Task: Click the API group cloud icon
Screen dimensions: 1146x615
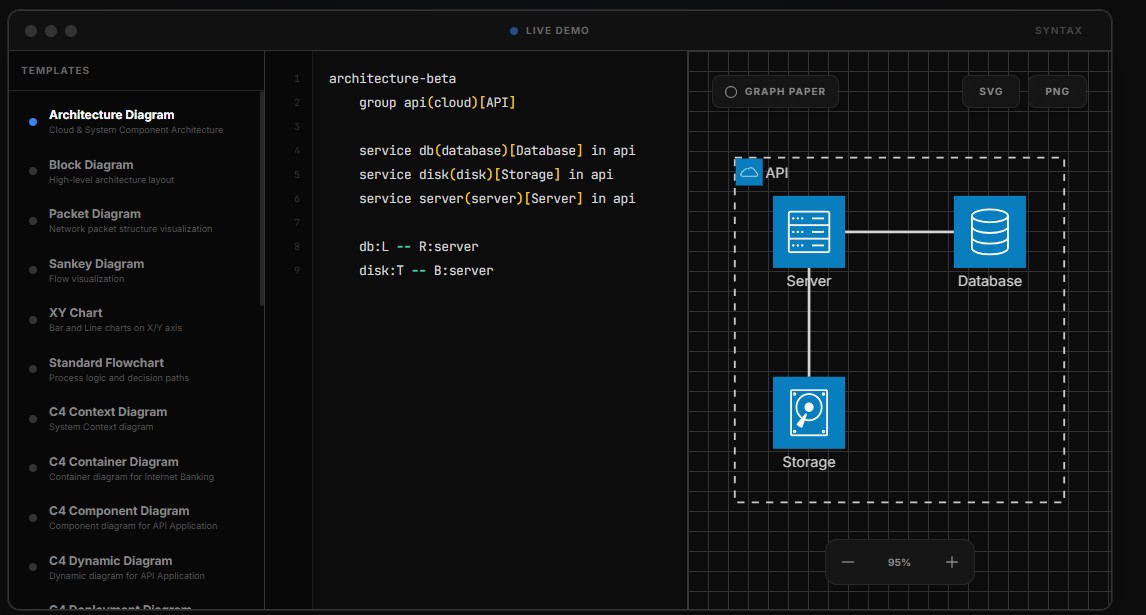Action: pos(749,171)
